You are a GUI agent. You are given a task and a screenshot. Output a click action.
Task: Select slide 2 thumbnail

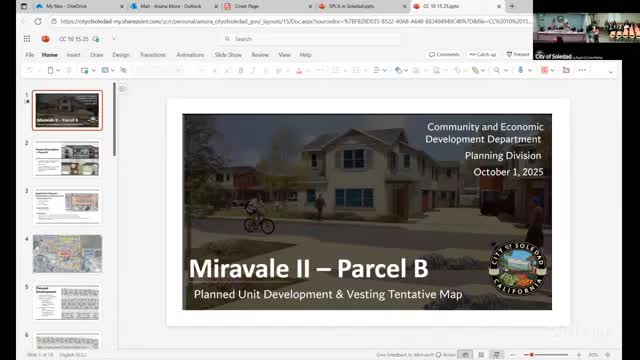(67, 158)
